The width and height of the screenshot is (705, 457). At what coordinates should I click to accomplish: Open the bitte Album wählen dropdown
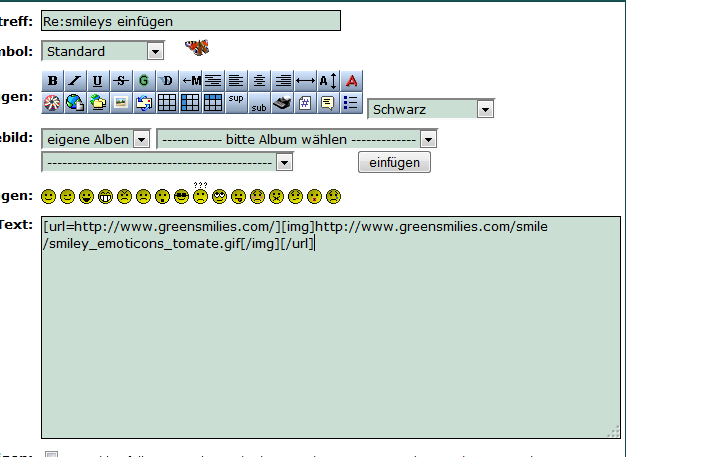(x=297, y=140)
